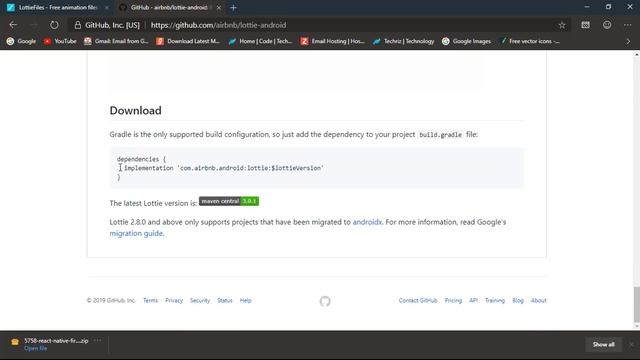Open the downloaded zip's more options ellipsis
The height and width of the screenshot is (360, 640).
point(97,340)
